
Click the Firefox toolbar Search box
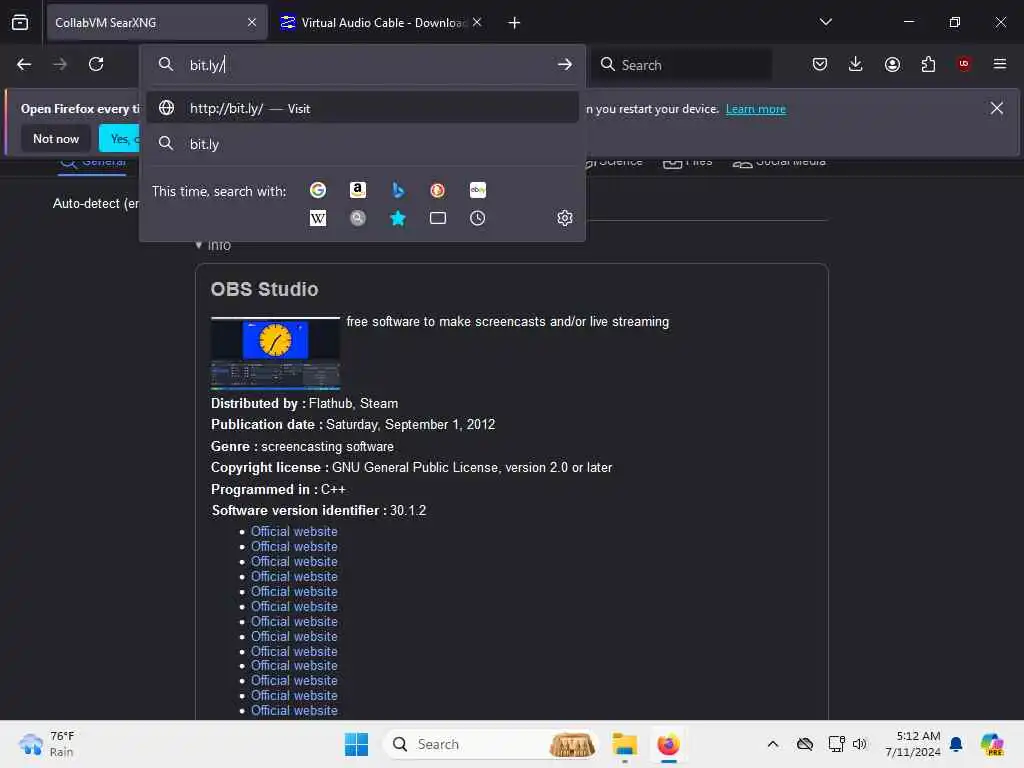pyautogui.click(x=681, y=65)
